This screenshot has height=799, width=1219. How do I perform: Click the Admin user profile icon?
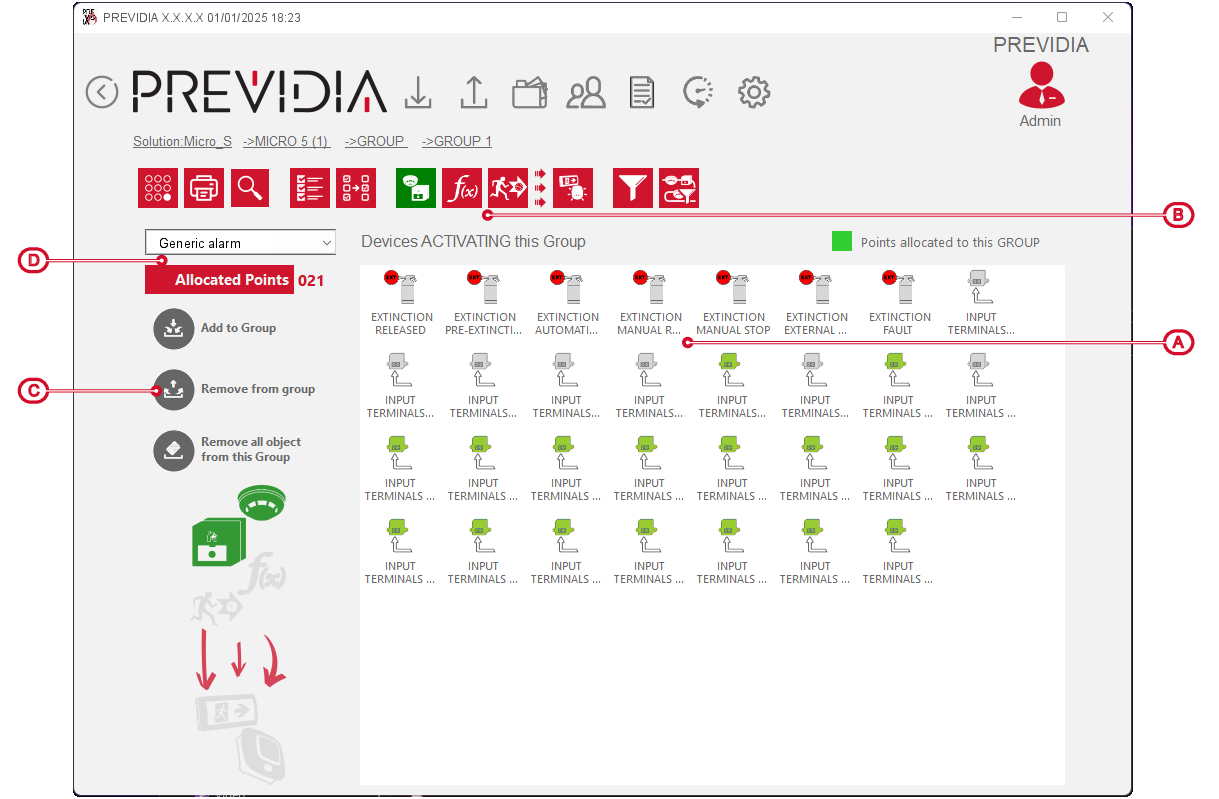point(1041,87)
